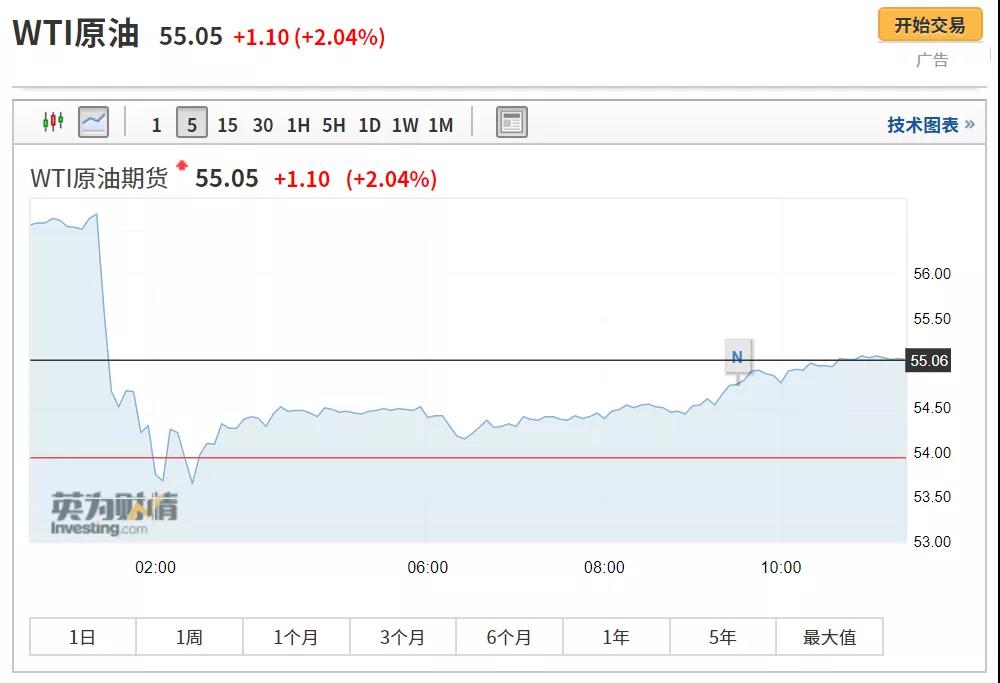Set interval to 1W
Viewport: 1000px width, 683px height.
405,125
